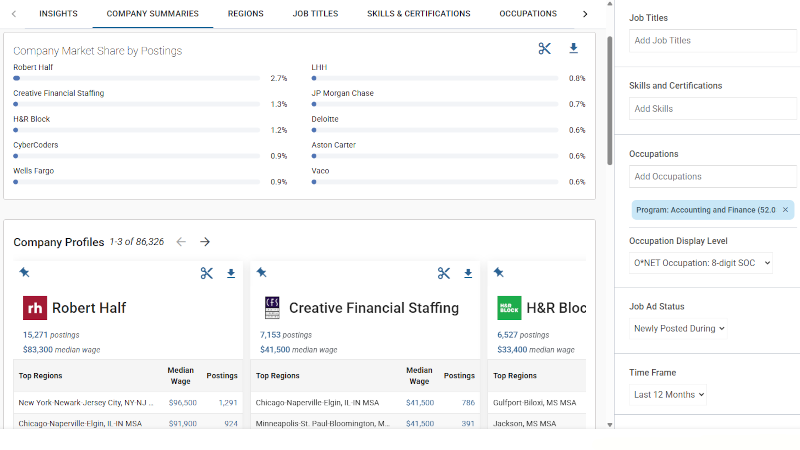Click Jackson, MS MSA region row
800x450 pixels.
[x=537, y=423]
